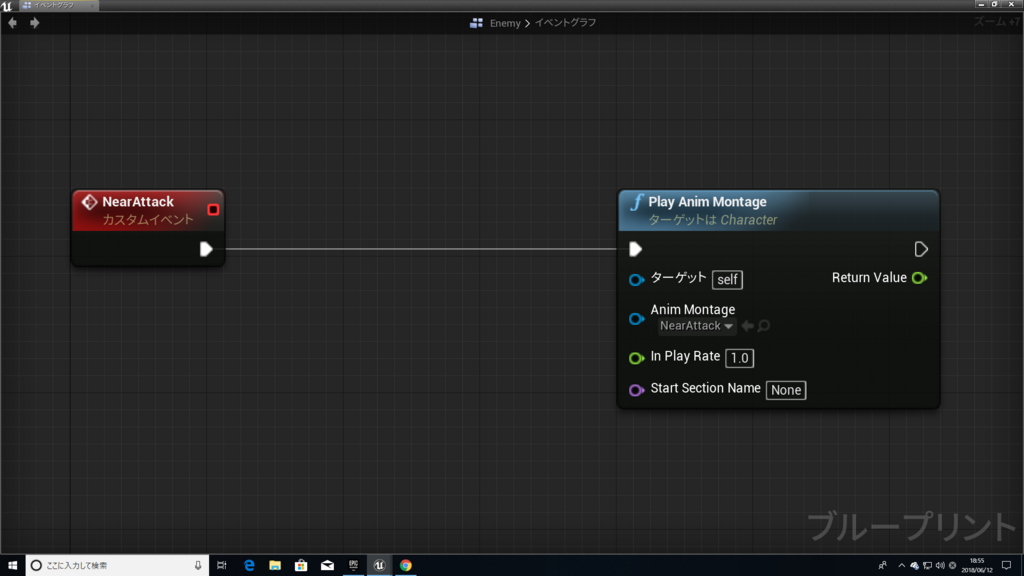Open the Action Center notification icon
This screenshot has width=1024, height=576.
coord(1006,566)
